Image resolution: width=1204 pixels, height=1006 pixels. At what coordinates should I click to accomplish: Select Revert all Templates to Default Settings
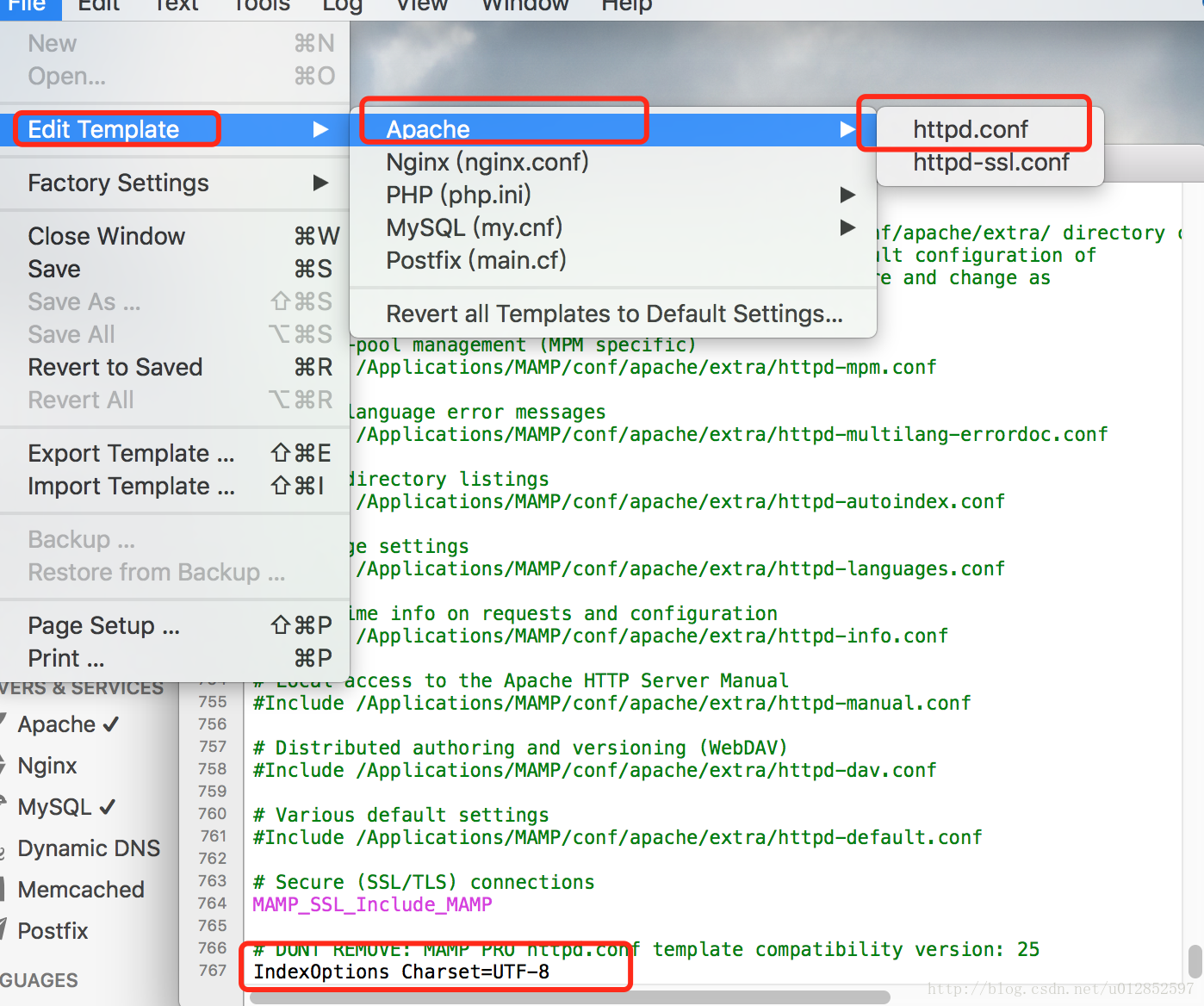coord(613,314)
